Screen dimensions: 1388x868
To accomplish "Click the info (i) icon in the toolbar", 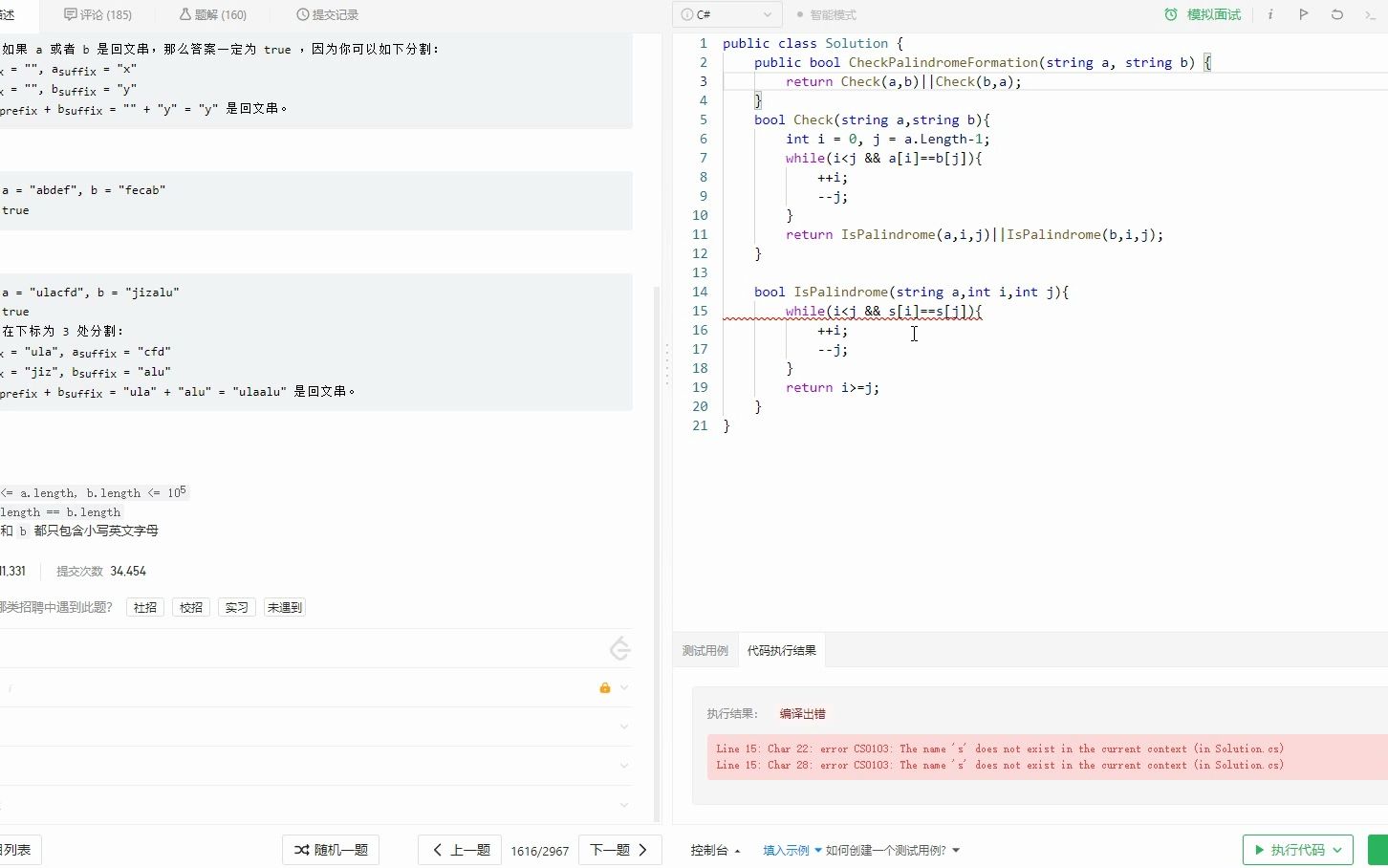I will pyautogui.click(x=1269, y=14).
